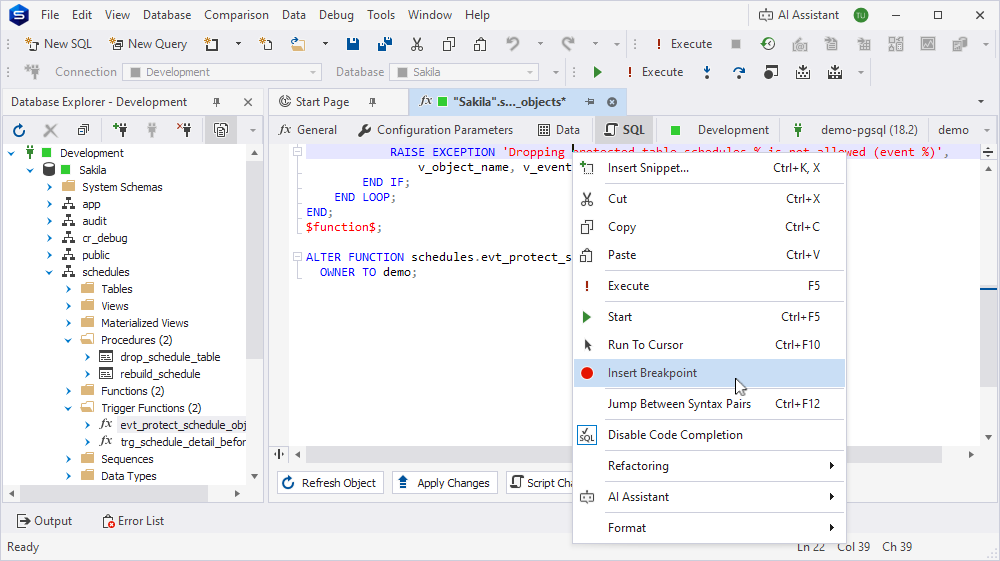Click the Save icon in toolbar
Image resolution: width=1000 pixels, height=561 pixels.
[353, 44]
